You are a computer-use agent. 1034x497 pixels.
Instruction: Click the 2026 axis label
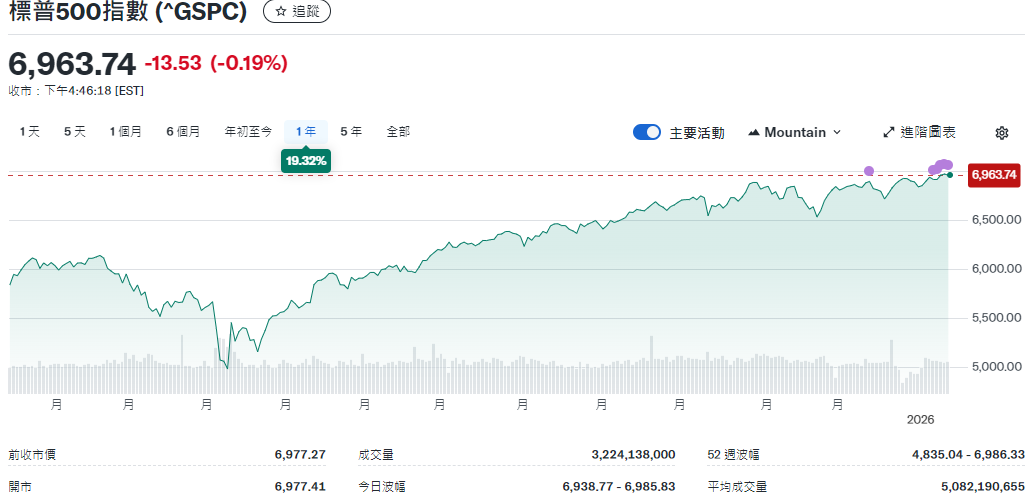click(x=921, y=420)
